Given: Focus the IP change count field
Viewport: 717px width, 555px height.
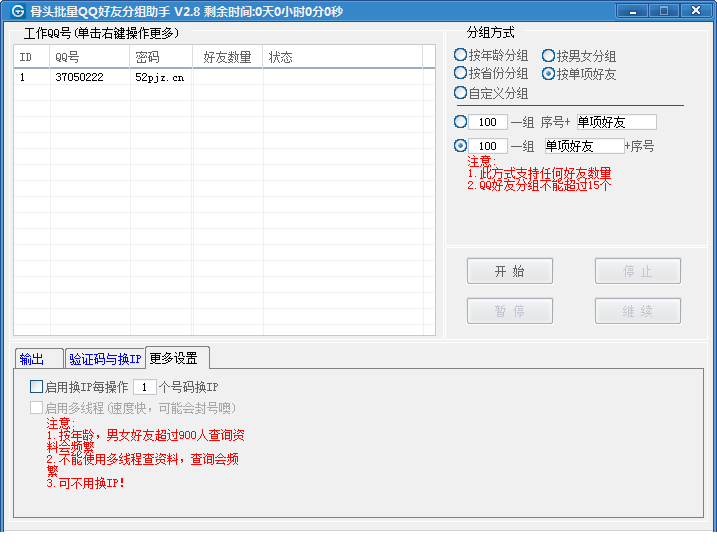Looking at the screenshot, I should (144, 387).
